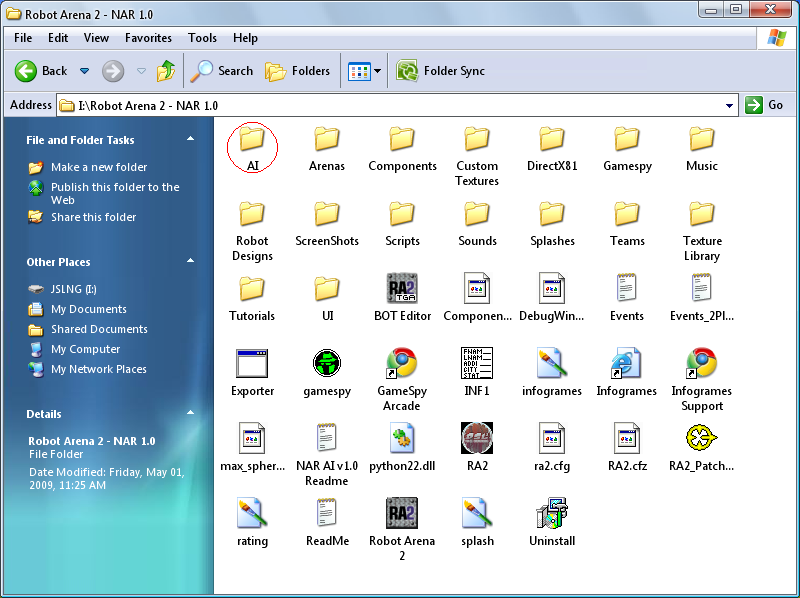
Task: Open the Tools menu
Action: [202, 38]
